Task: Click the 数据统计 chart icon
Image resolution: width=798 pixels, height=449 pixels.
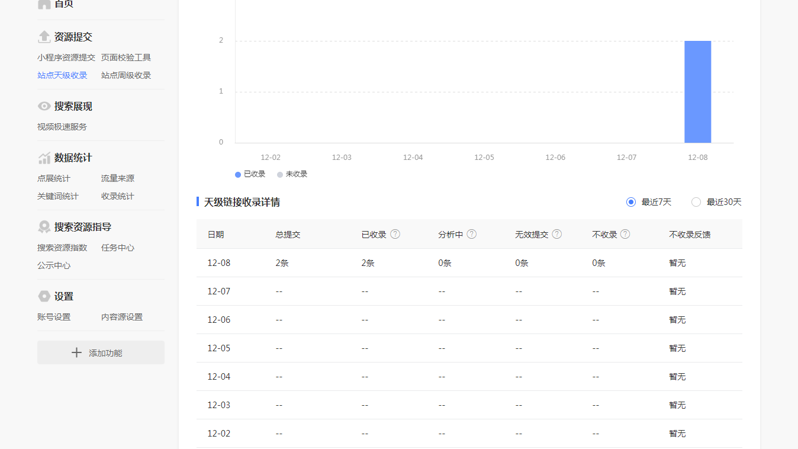Action: tap(44, 158)
